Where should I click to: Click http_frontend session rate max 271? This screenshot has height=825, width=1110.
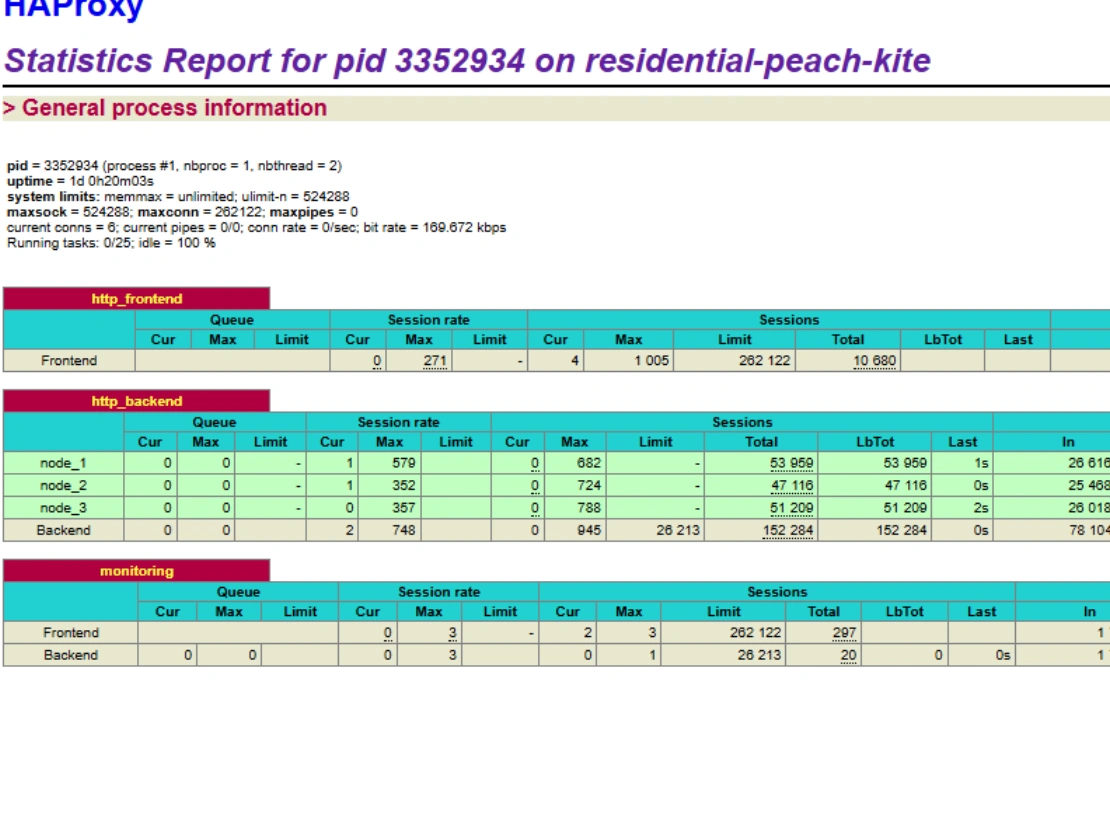click(x=435, y=361)
